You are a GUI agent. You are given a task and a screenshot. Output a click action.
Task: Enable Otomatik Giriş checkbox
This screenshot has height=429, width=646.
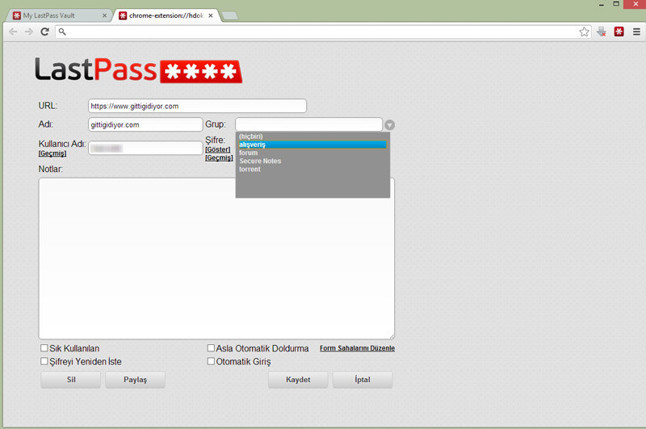point(211,361)
